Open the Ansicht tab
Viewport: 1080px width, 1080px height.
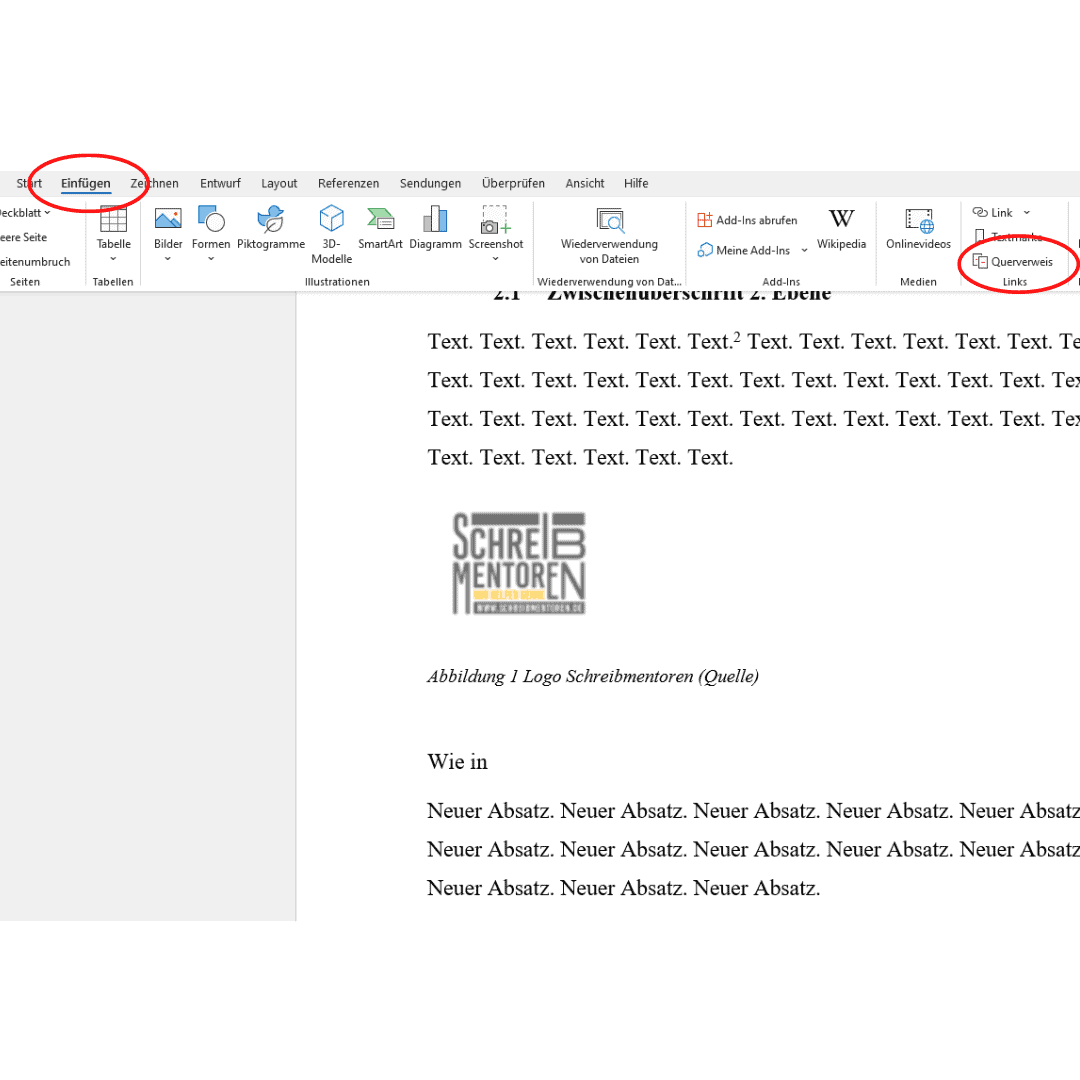click(585, 183)
